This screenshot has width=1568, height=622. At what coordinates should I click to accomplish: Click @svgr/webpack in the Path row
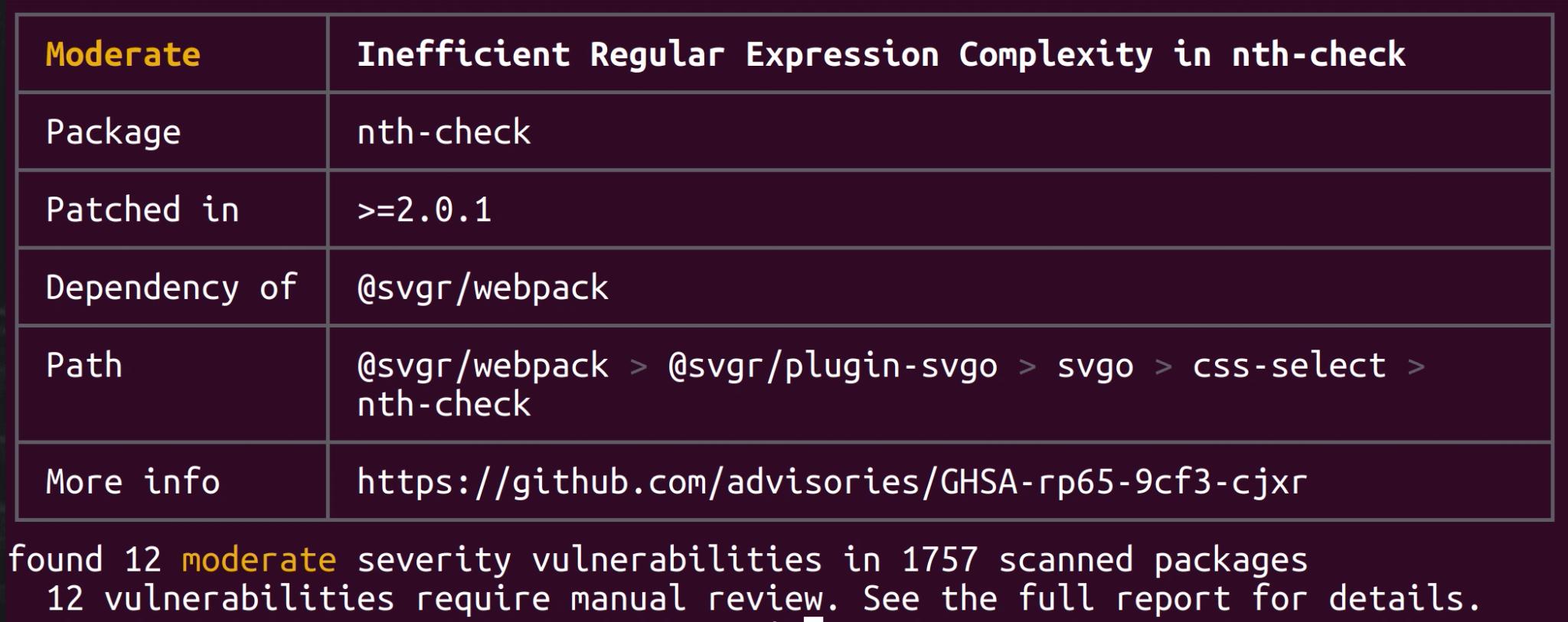(x=482, y=365)
